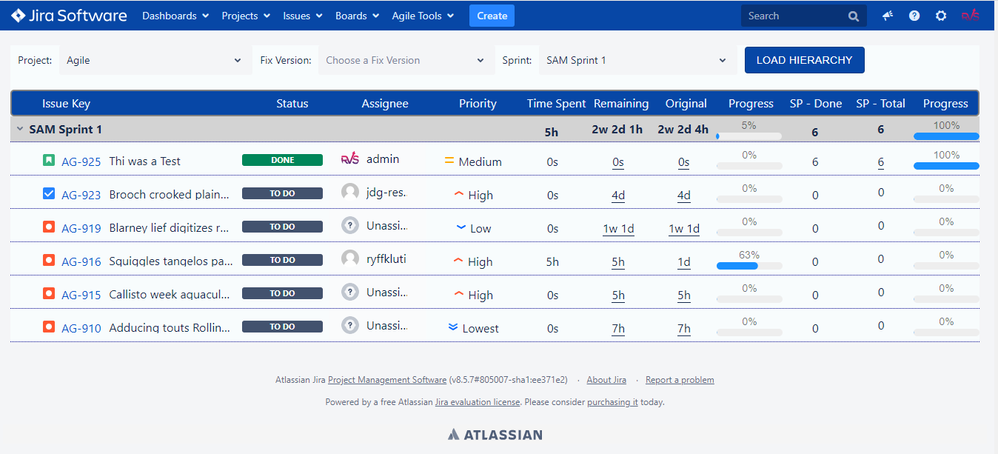Image resolution: width=998 pixels, height=454 pixels.
Task: Click the 1d original estimate for AG-916
Action: 684,262
